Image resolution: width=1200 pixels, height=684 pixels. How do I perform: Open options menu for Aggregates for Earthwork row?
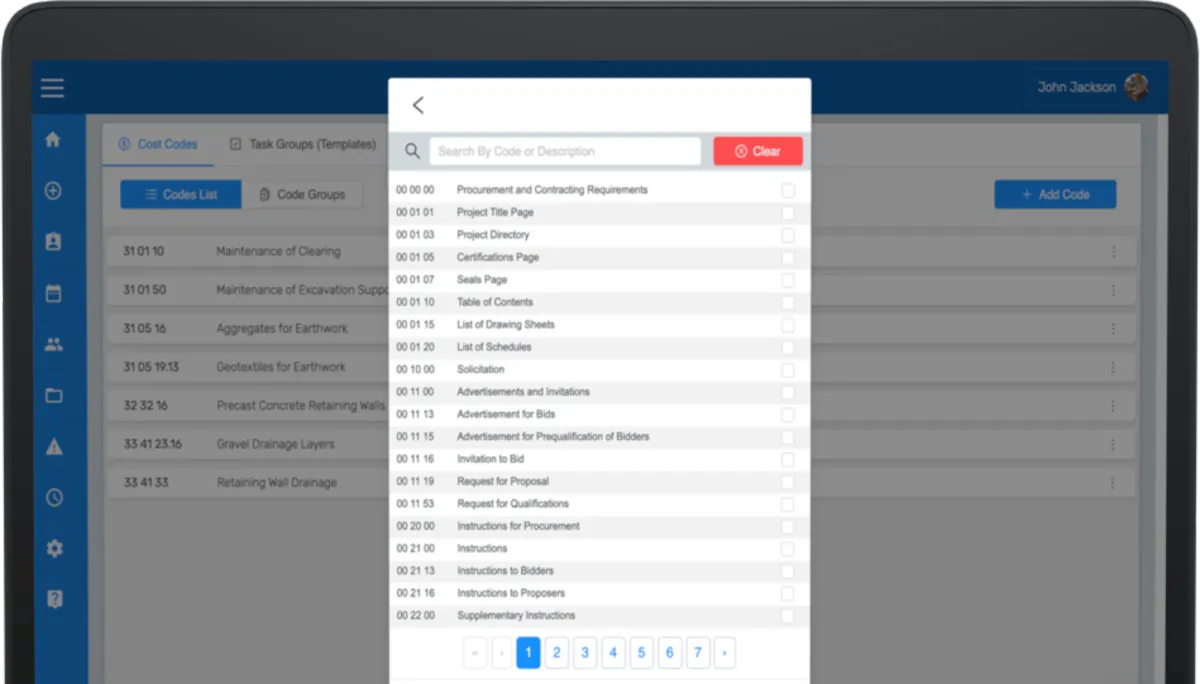point(1113,329)
